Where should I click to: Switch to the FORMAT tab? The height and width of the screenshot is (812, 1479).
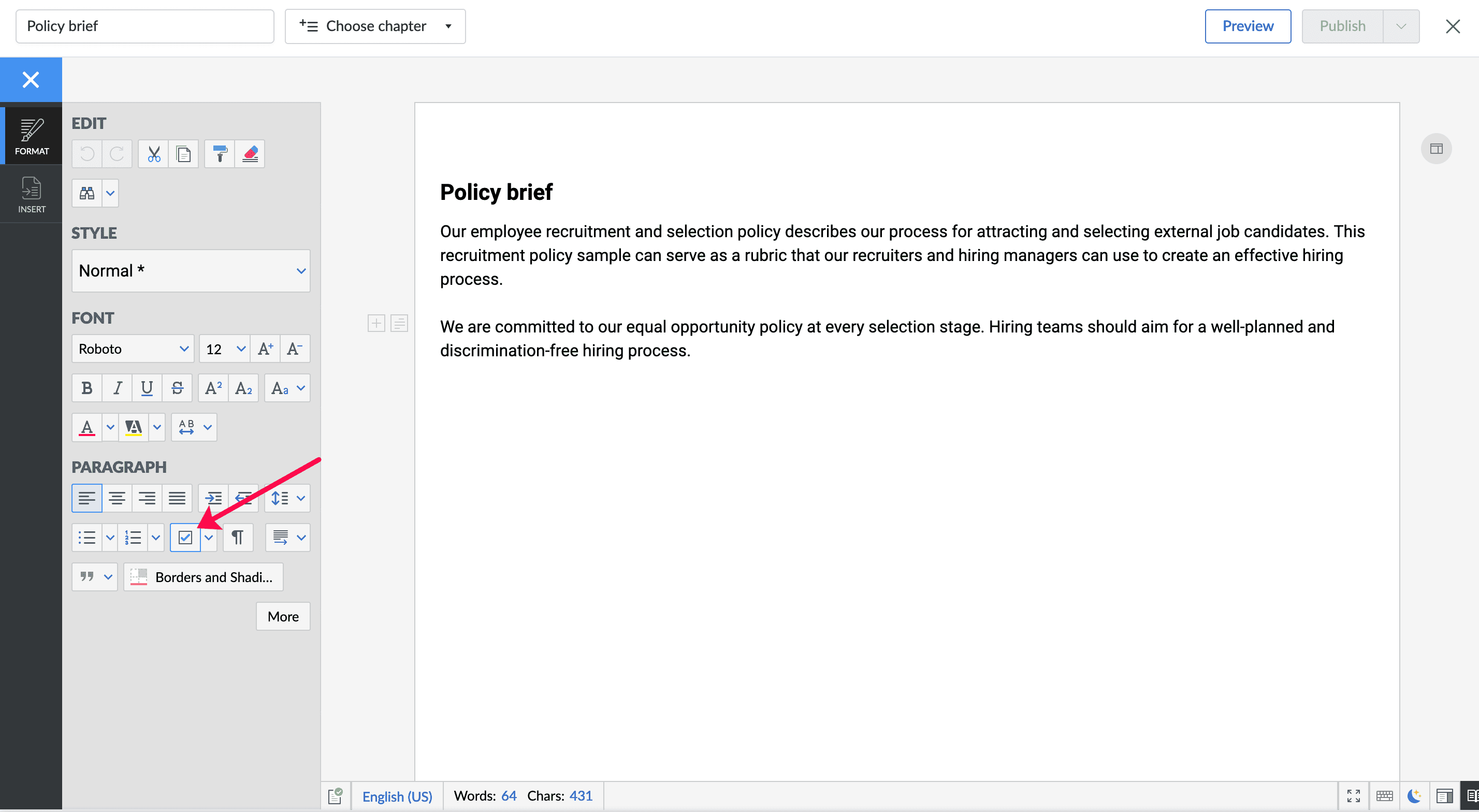pos(31,137)
